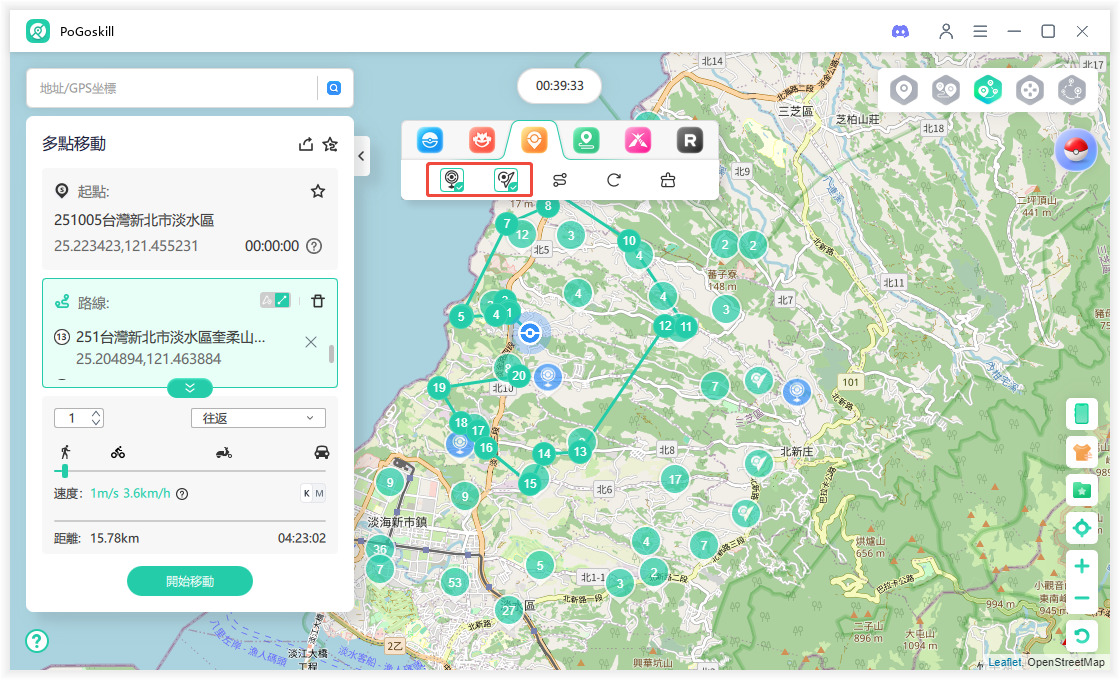
Task: Focus the address/GPS coordinates input field
Action: point(175,88)
